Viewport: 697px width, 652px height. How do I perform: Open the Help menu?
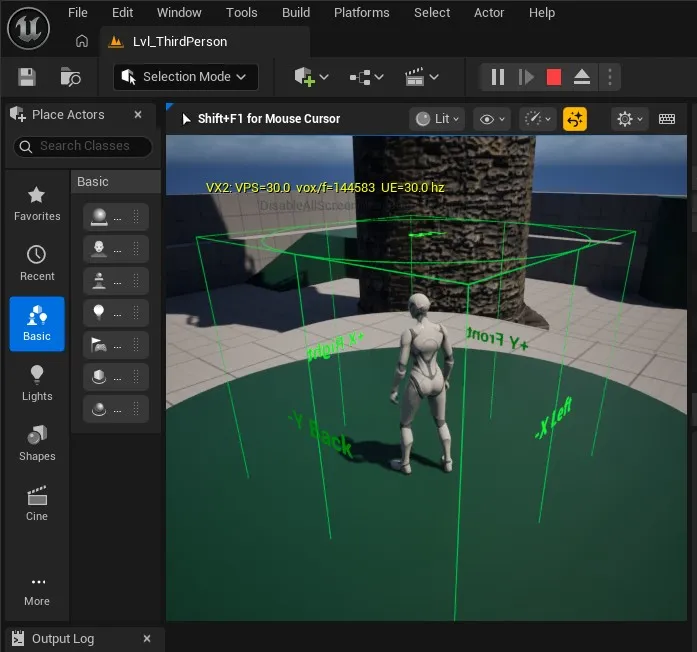tap(542, 13)
